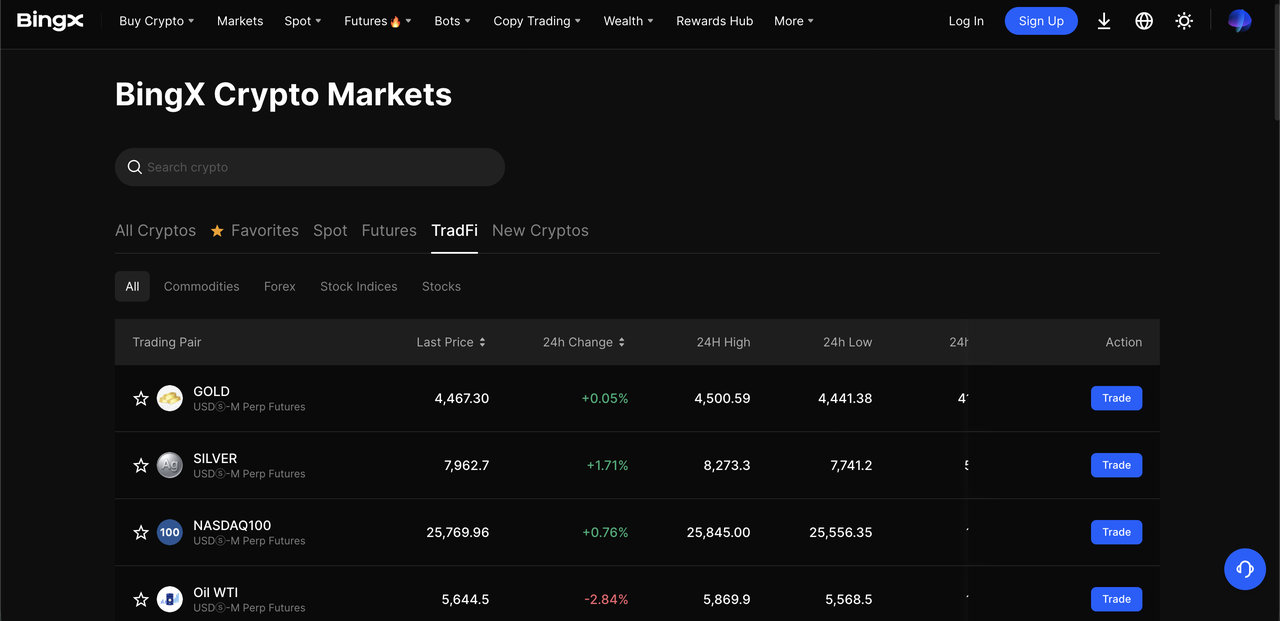Expand the Copy Trading dropdown
Viewport: 1280px width, 621px height.
537,21
